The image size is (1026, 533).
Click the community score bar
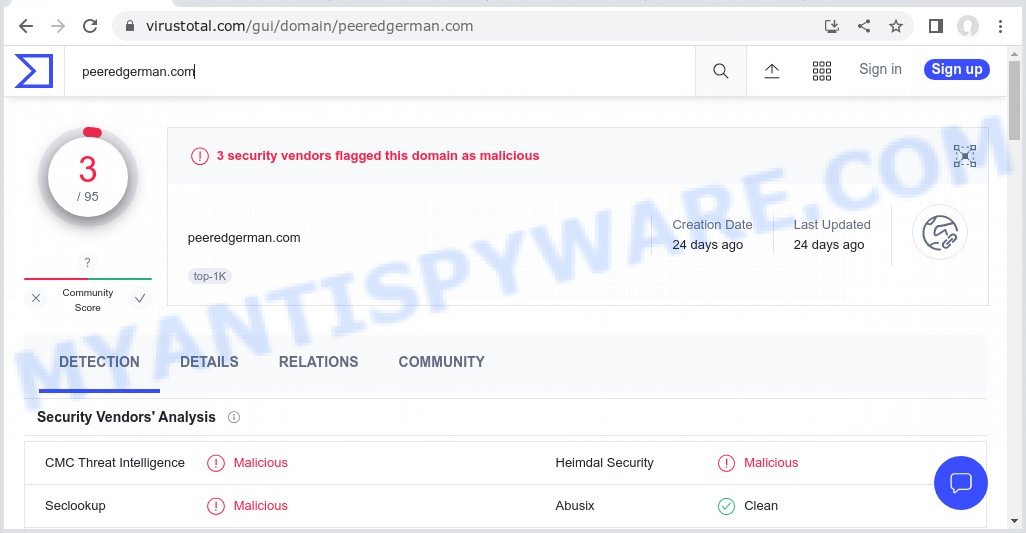tap(88, 279)
